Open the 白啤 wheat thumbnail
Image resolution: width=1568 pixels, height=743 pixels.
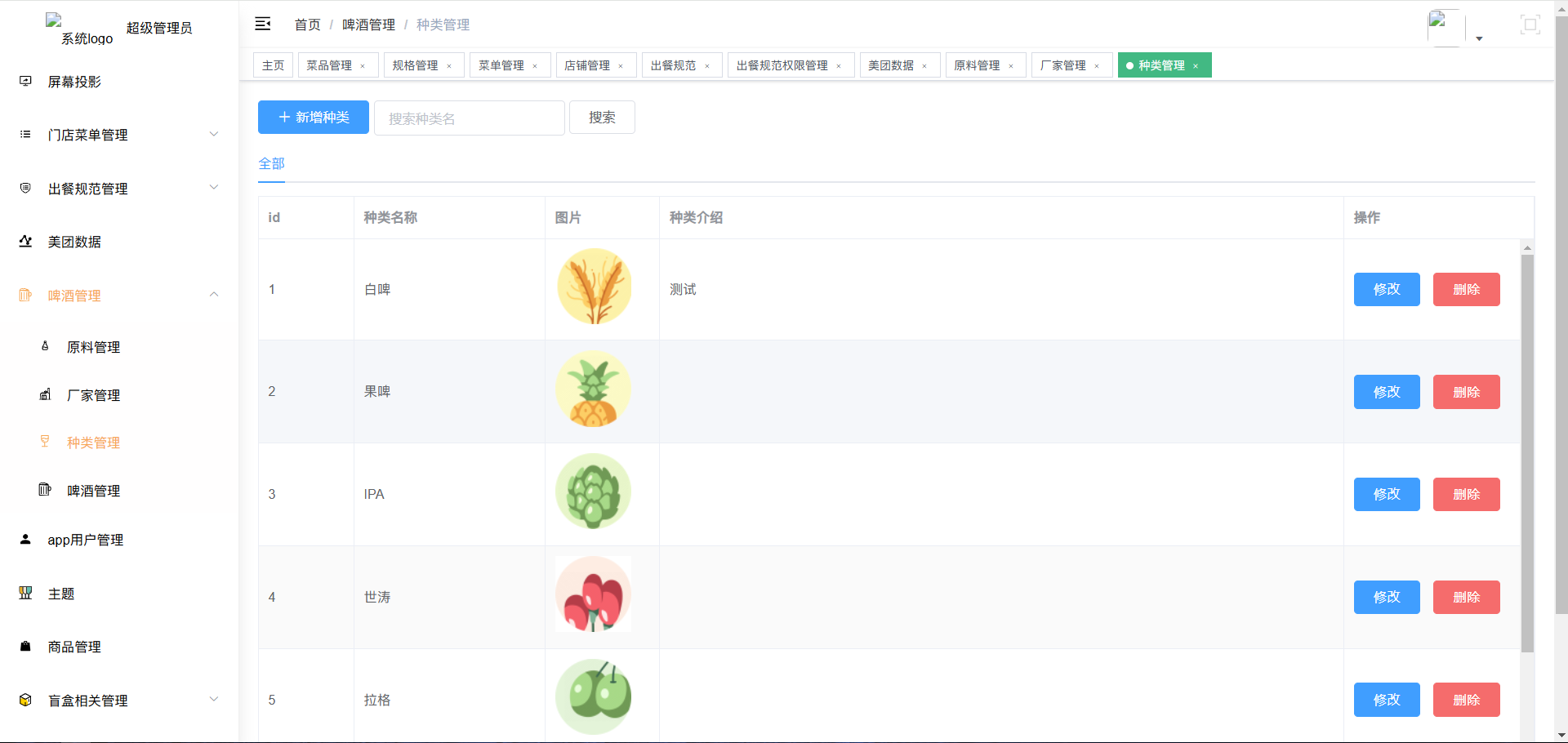coord(594,287)
